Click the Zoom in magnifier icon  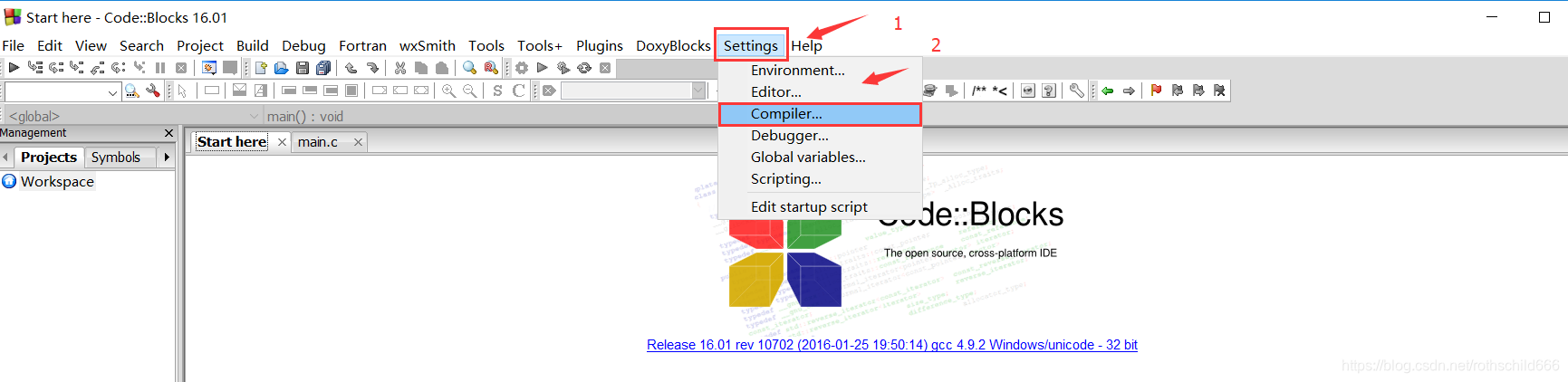click(448, 91)
